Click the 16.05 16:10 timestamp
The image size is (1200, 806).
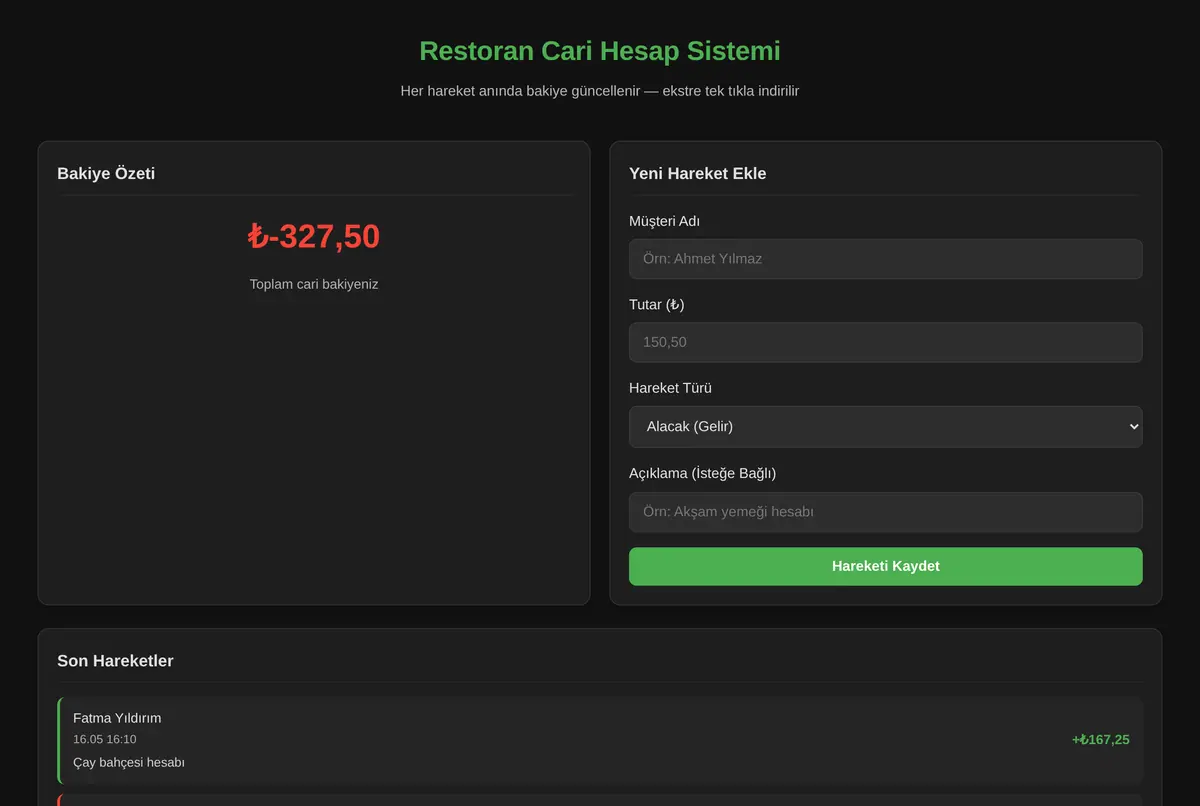[x=105, y=739]
